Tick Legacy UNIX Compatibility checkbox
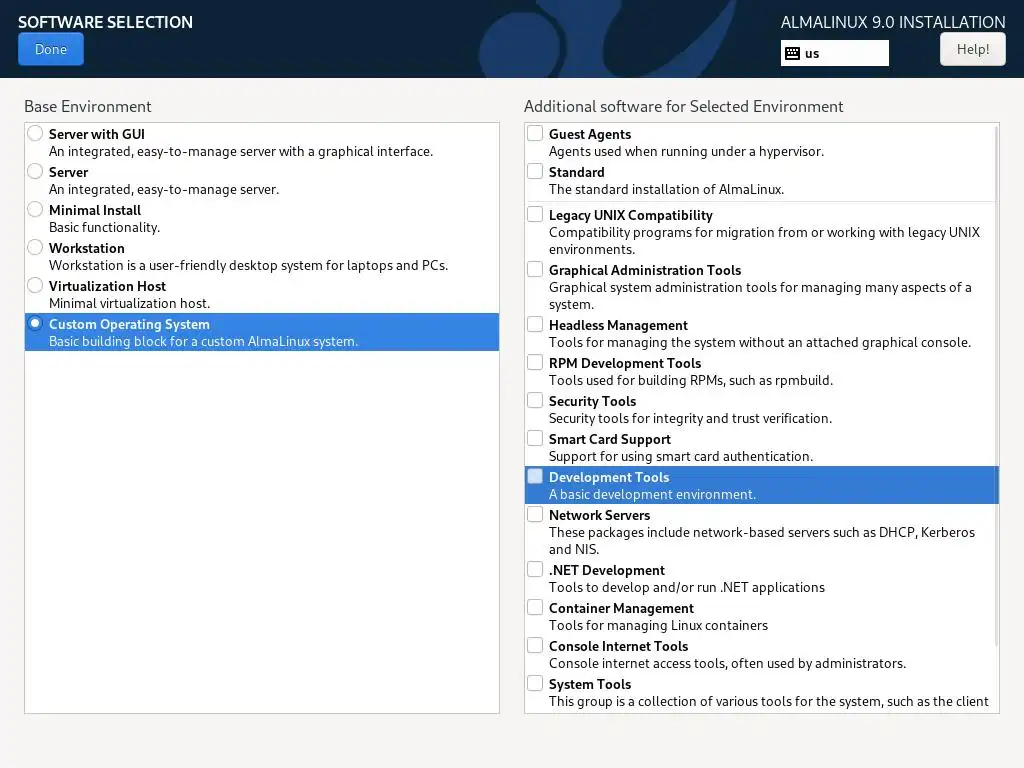The width and height of the screenshot is (1024, 768). click(x=536, y=215)
